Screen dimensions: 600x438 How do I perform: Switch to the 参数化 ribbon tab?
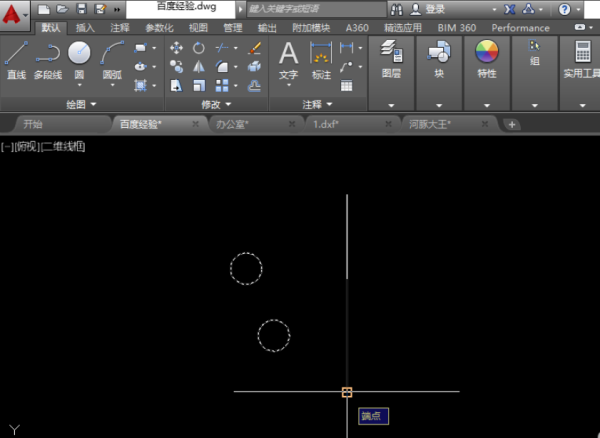[159, 28]
